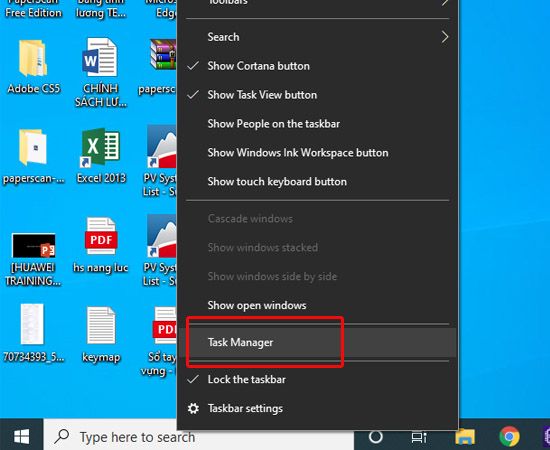Toggle Show People on the taskbar

pyautogui.click(x=317, y=123)
